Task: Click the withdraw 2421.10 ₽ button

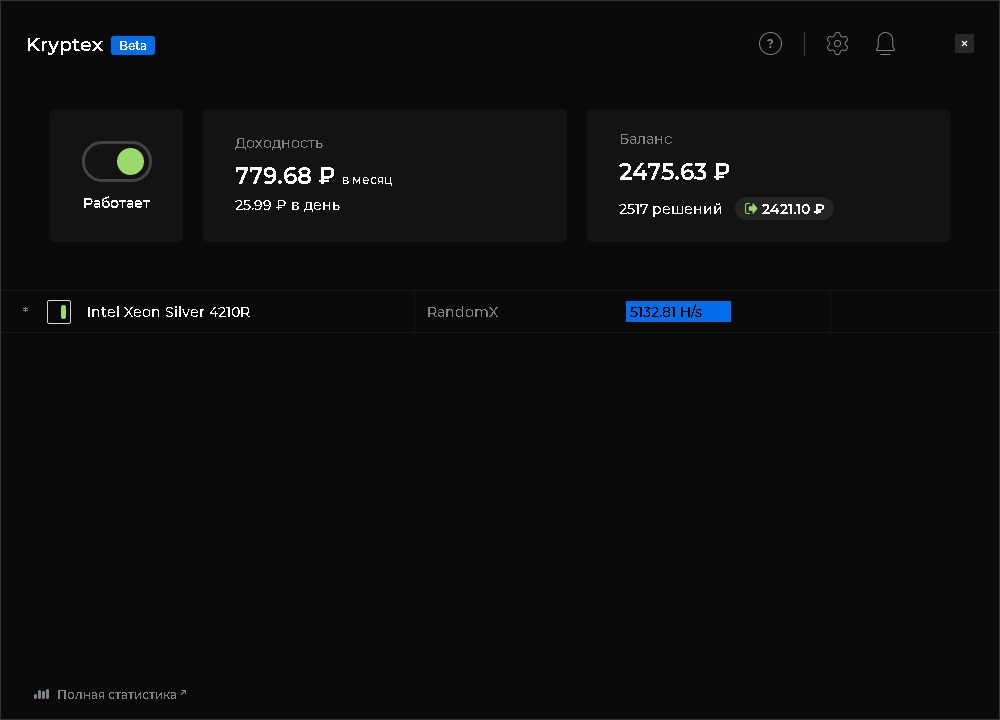Action: [x=784, y=209]
